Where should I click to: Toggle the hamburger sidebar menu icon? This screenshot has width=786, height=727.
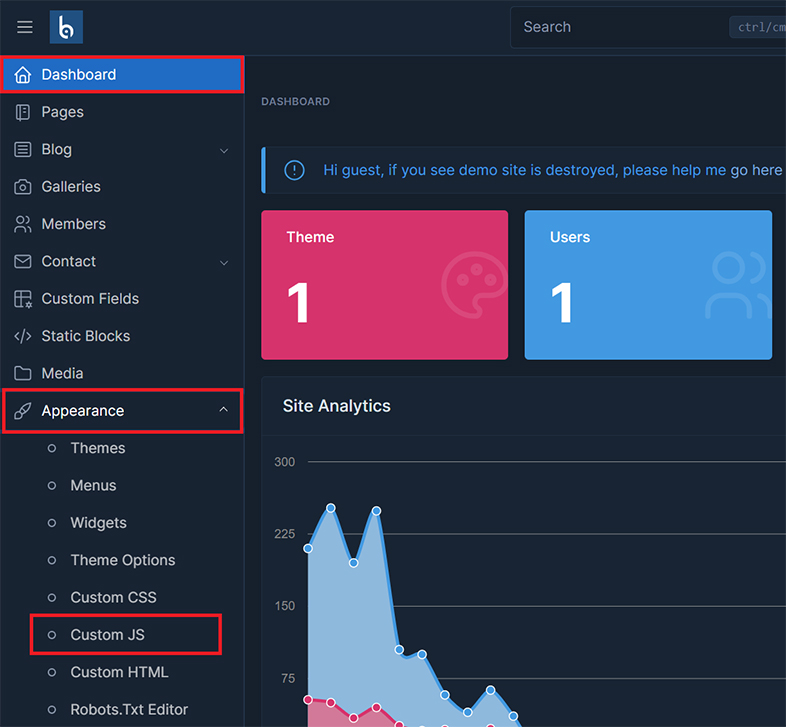(x=25, y=27)
